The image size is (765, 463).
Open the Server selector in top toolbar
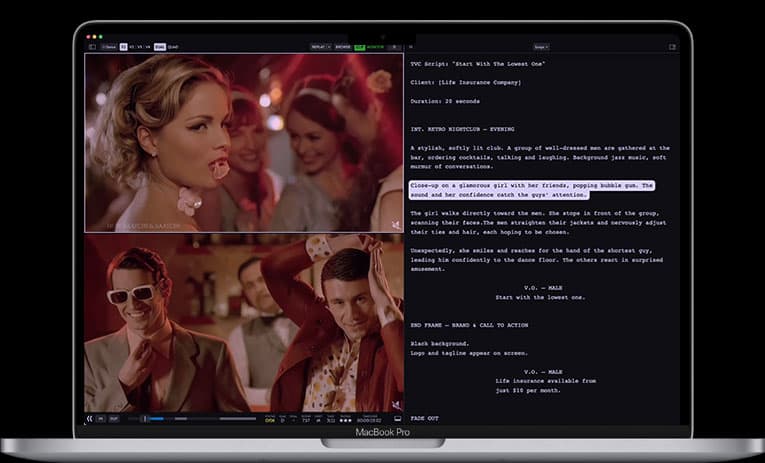click(108, 46)
